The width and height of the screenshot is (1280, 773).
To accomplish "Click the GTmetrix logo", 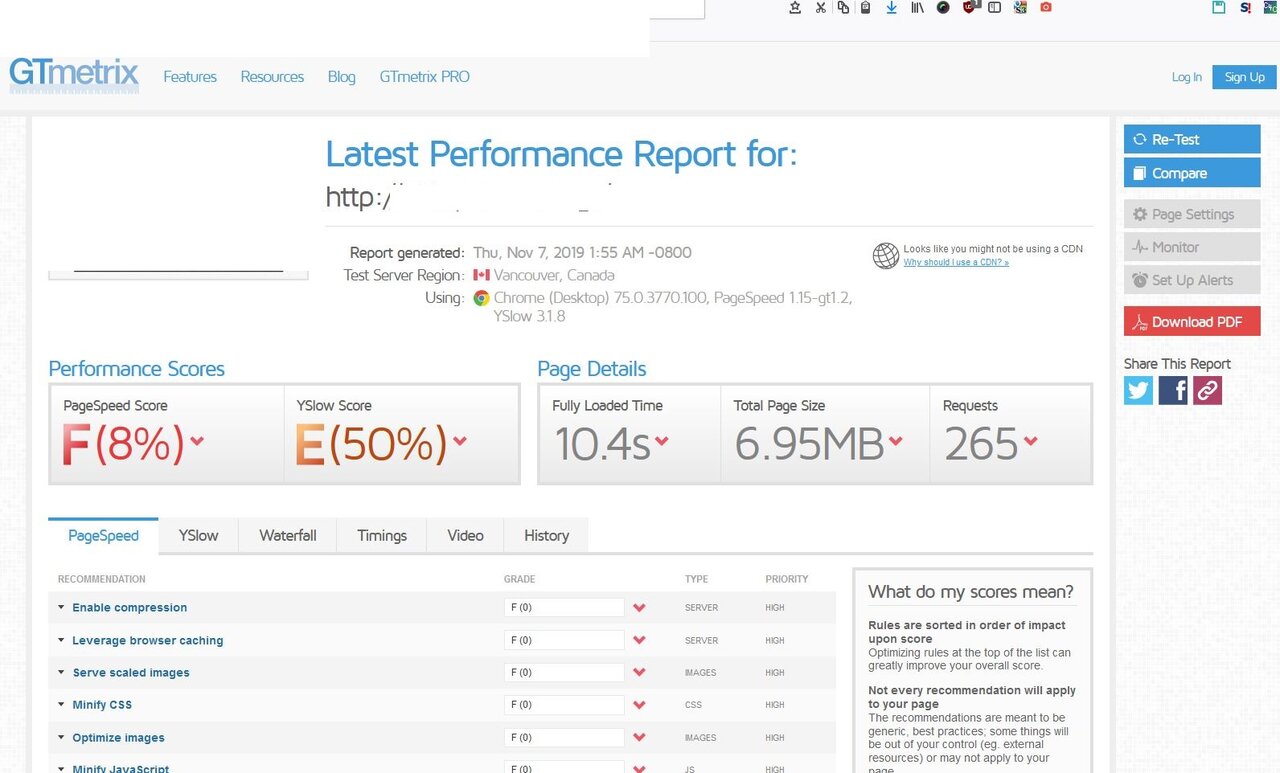I will (x=74, y=75).
